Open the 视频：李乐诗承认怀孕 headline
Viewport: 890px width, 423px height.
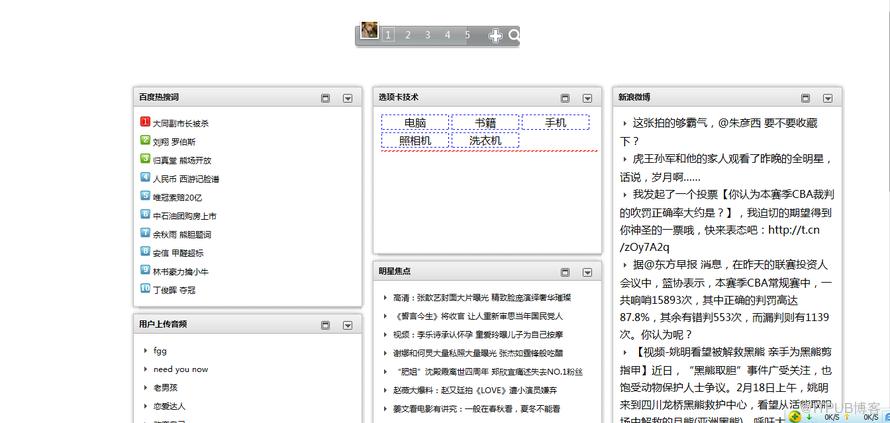tap(478, 335)
